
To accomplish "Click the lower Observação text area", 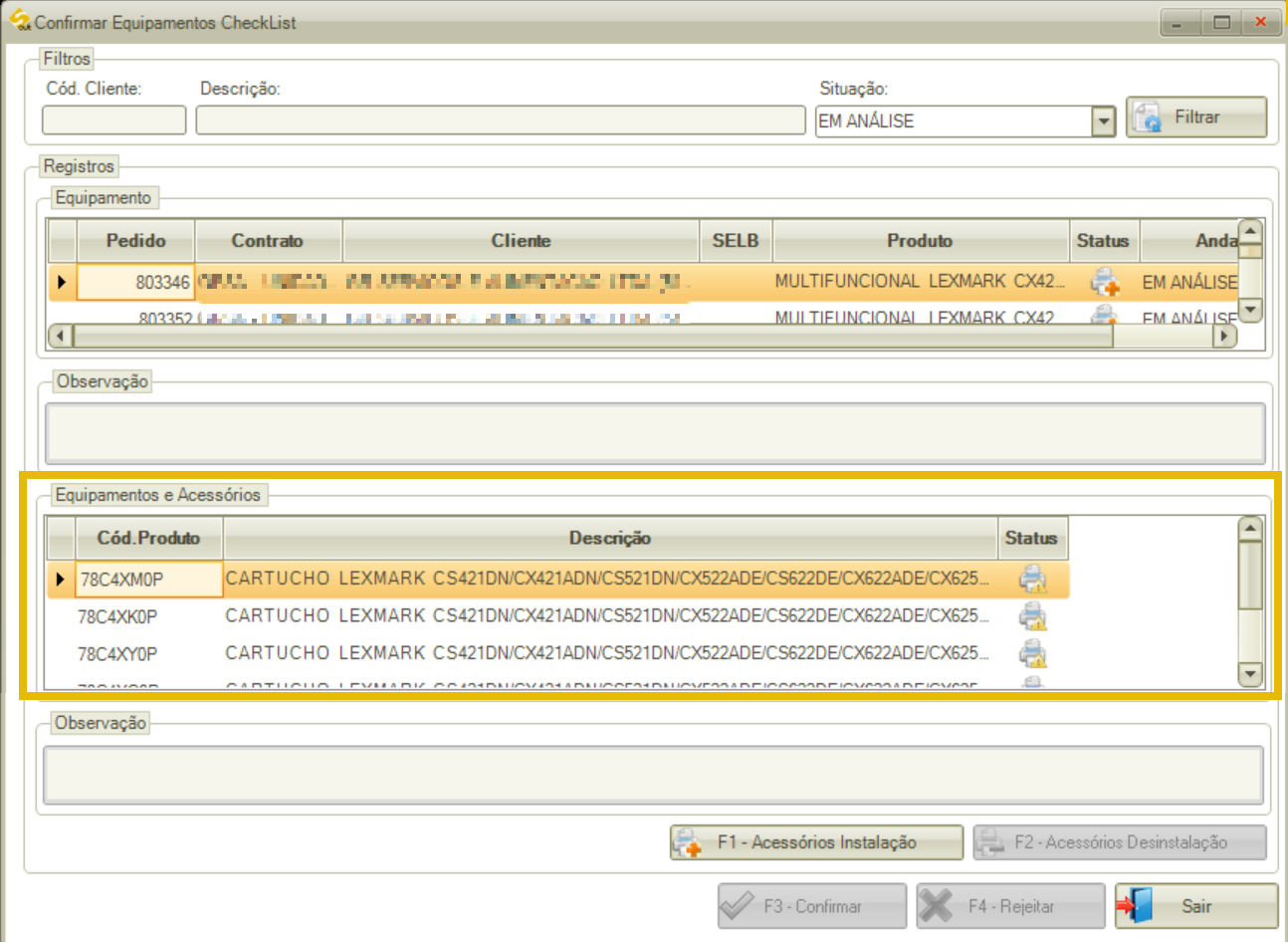I will click(654, 775).
